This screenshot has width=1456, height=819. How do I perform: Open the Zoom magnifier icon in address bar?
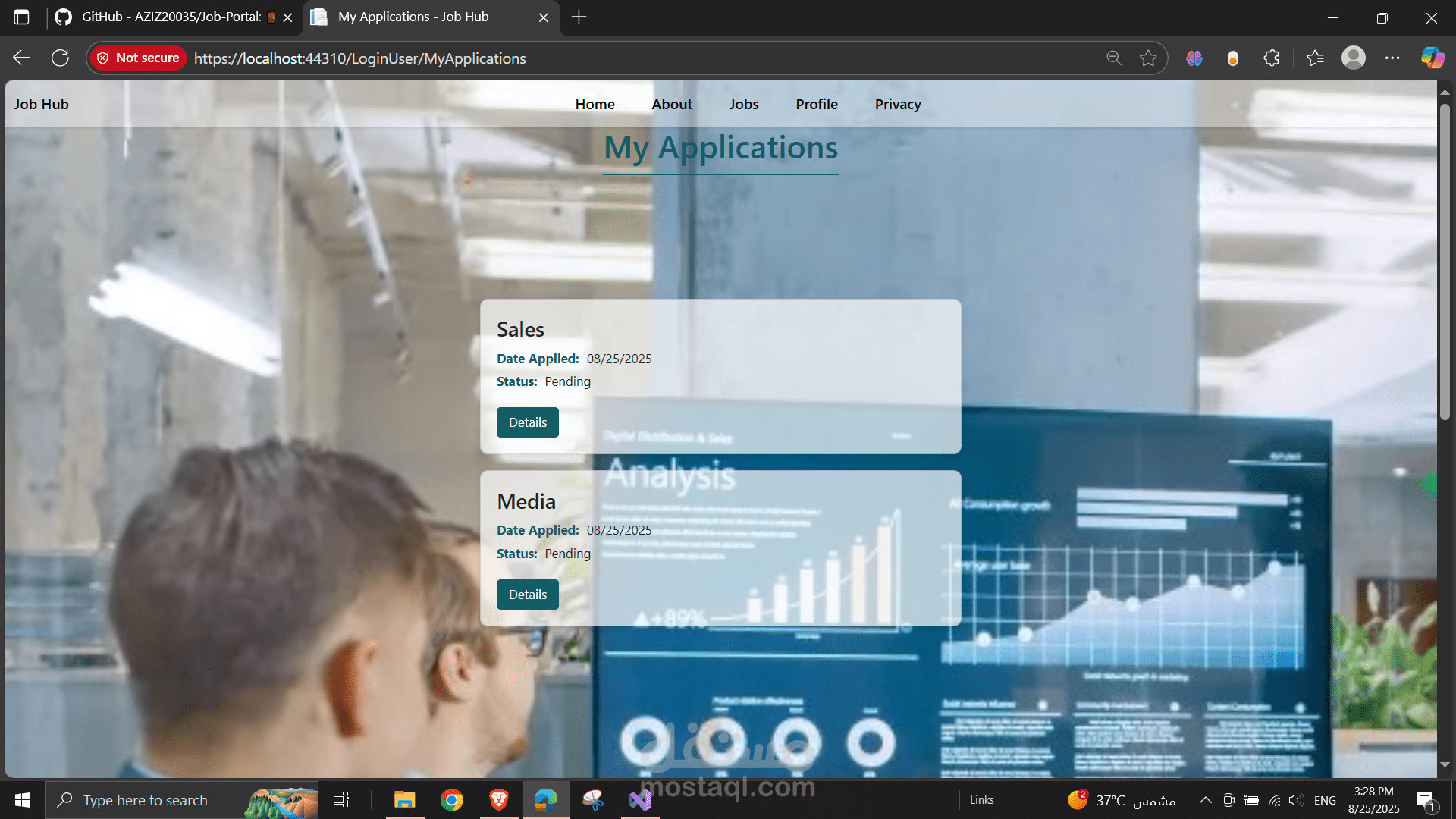tap(1113, 58)
